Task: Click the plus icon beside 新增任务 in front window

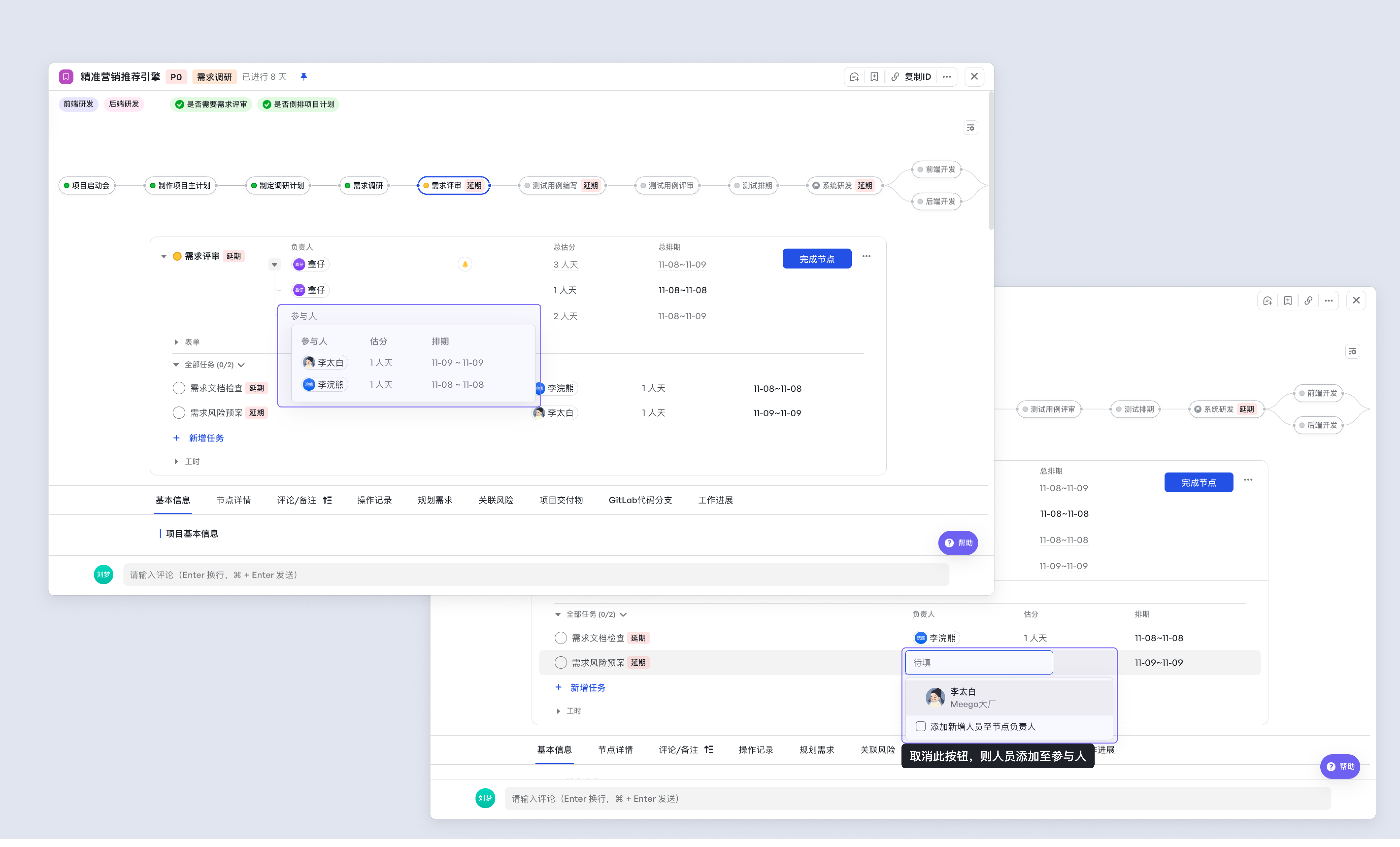Action: point(176,438)
